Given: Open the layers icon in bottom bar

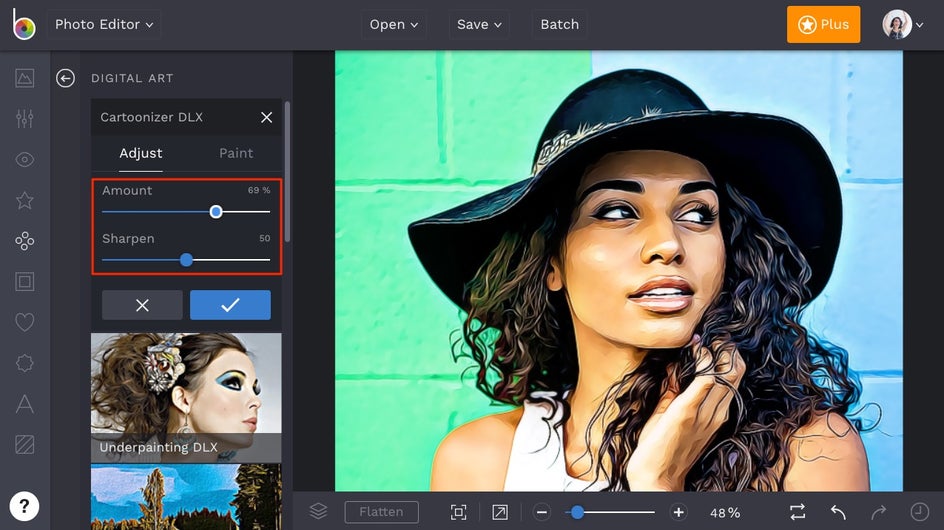Looking at the screenshot, I should click(x=318, y=511).
